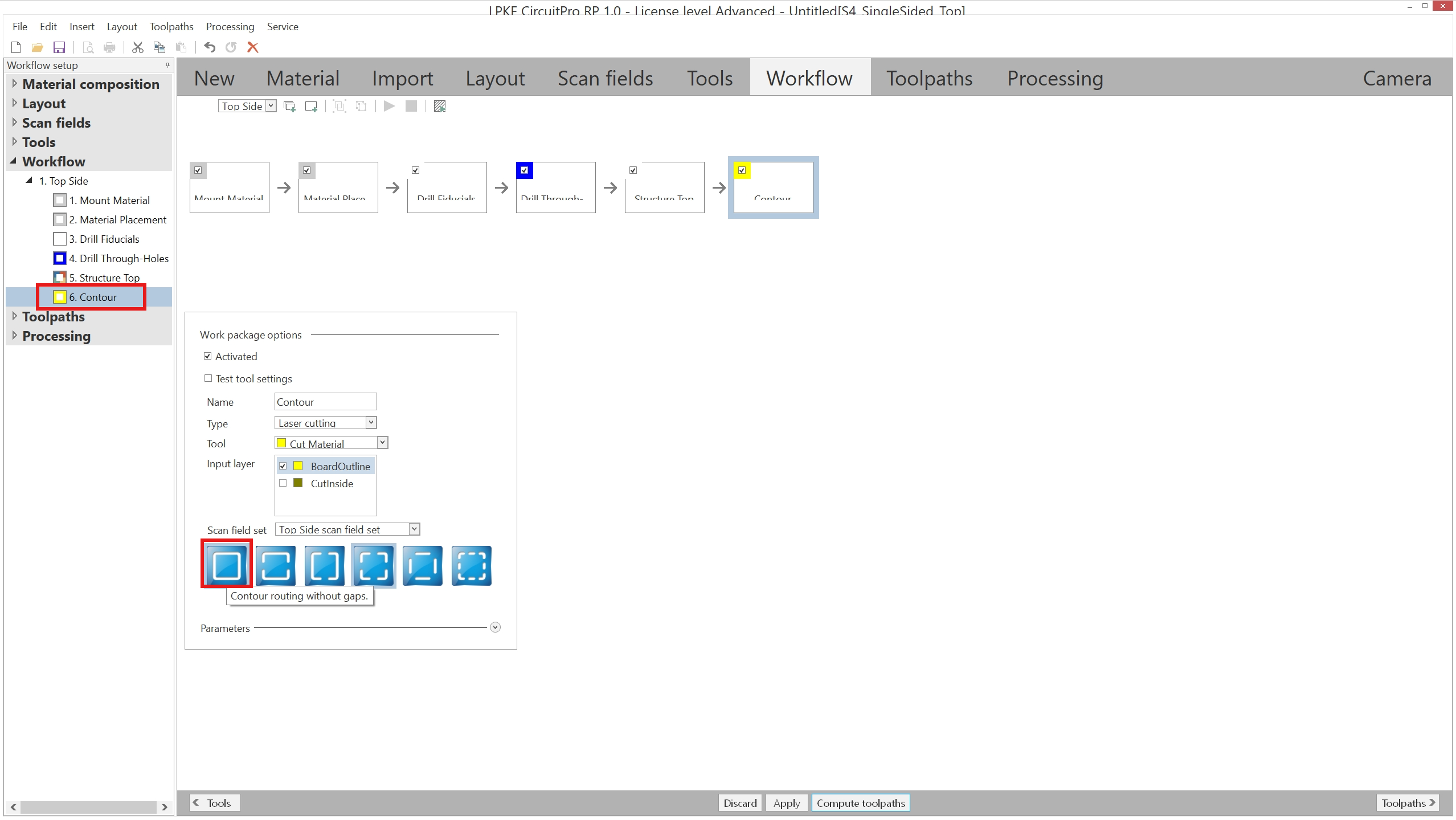This screenshot has height=820, width=1456.
Task: Open the Processing menu
Action: coord(230,27)
